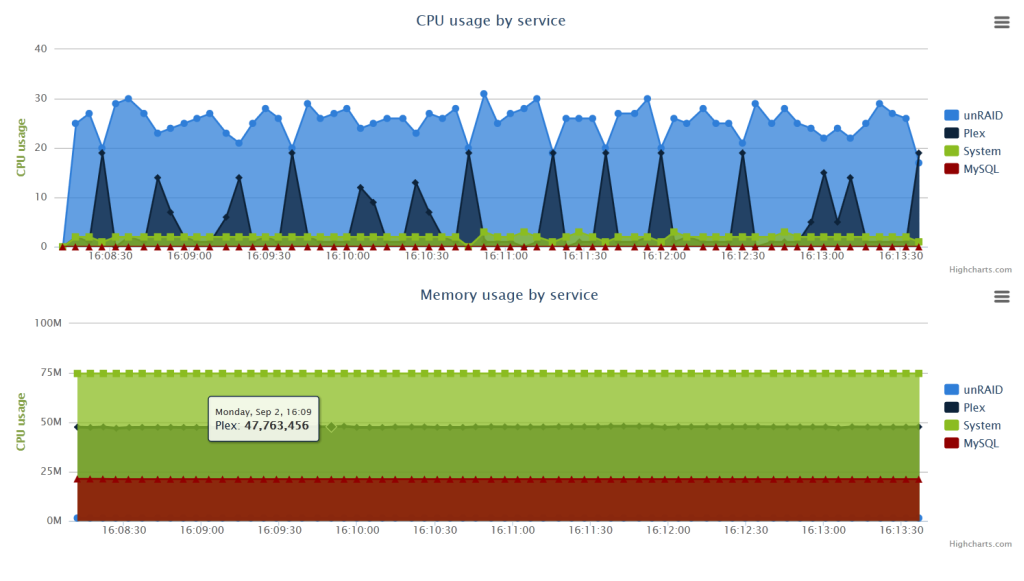
Task: Click the Plex 47,763,456 tooltip box
Action: (262, 419)
